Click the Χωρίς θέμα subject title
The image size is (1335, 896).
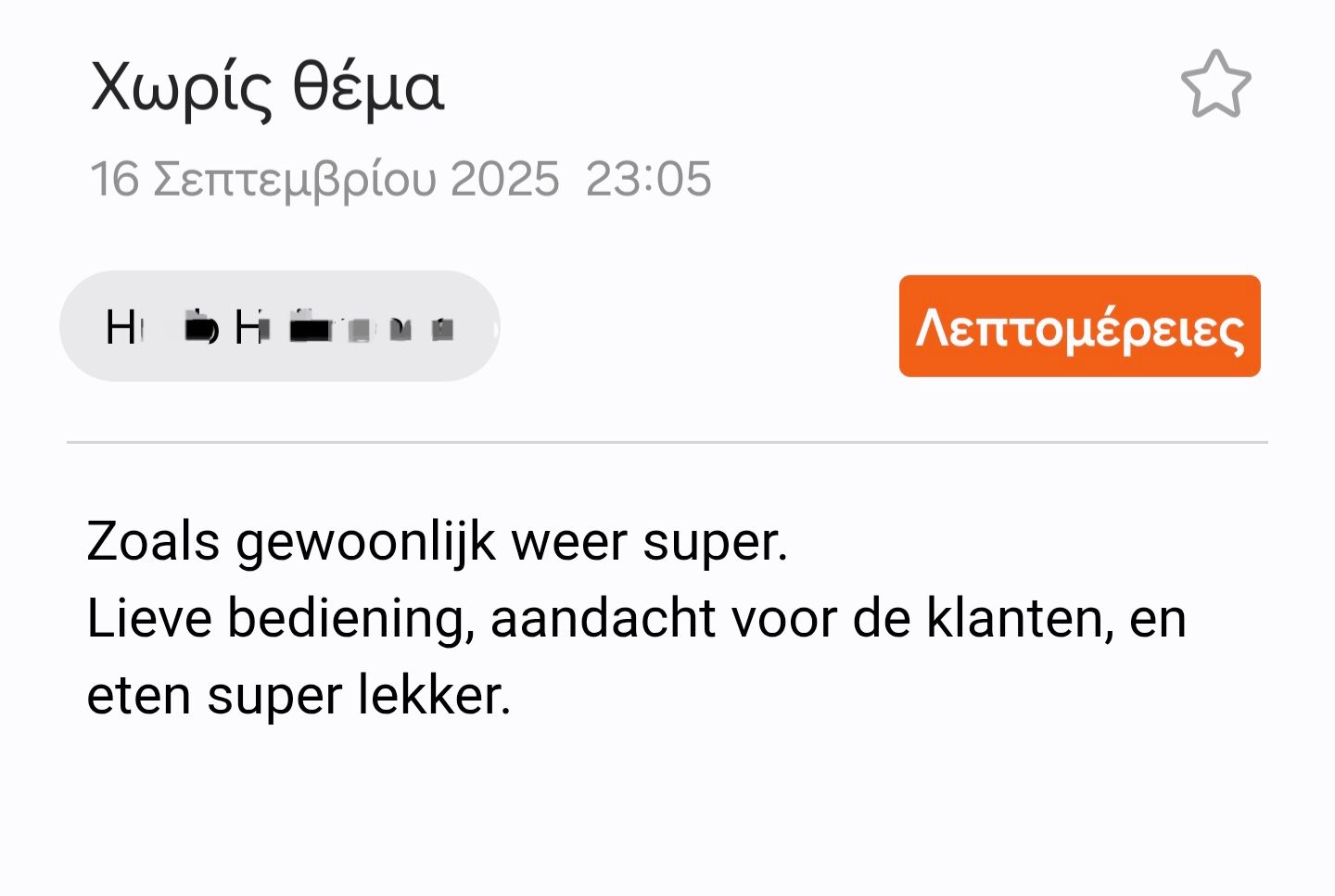pyautogui.click(x=267, y=88)
